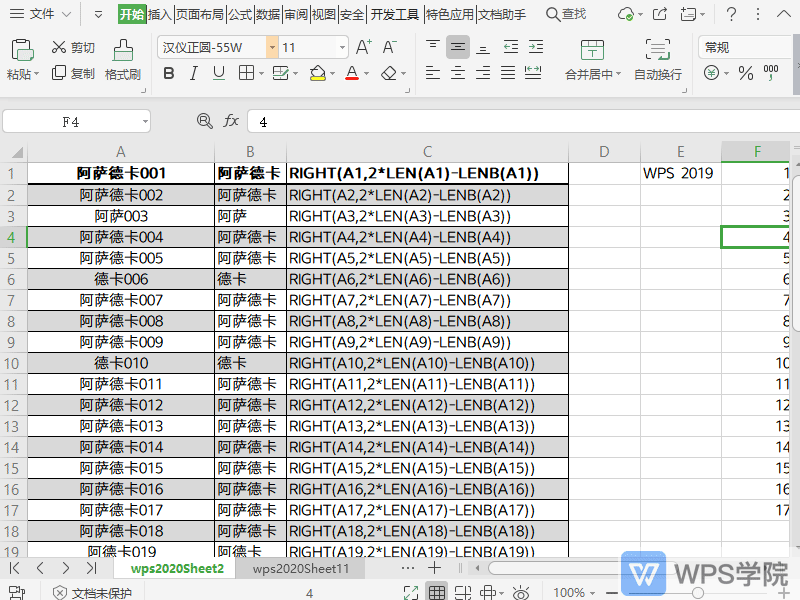Viewport: 800px width, 600px height.
Task: Click the 查找 search button
Action: 566,14
